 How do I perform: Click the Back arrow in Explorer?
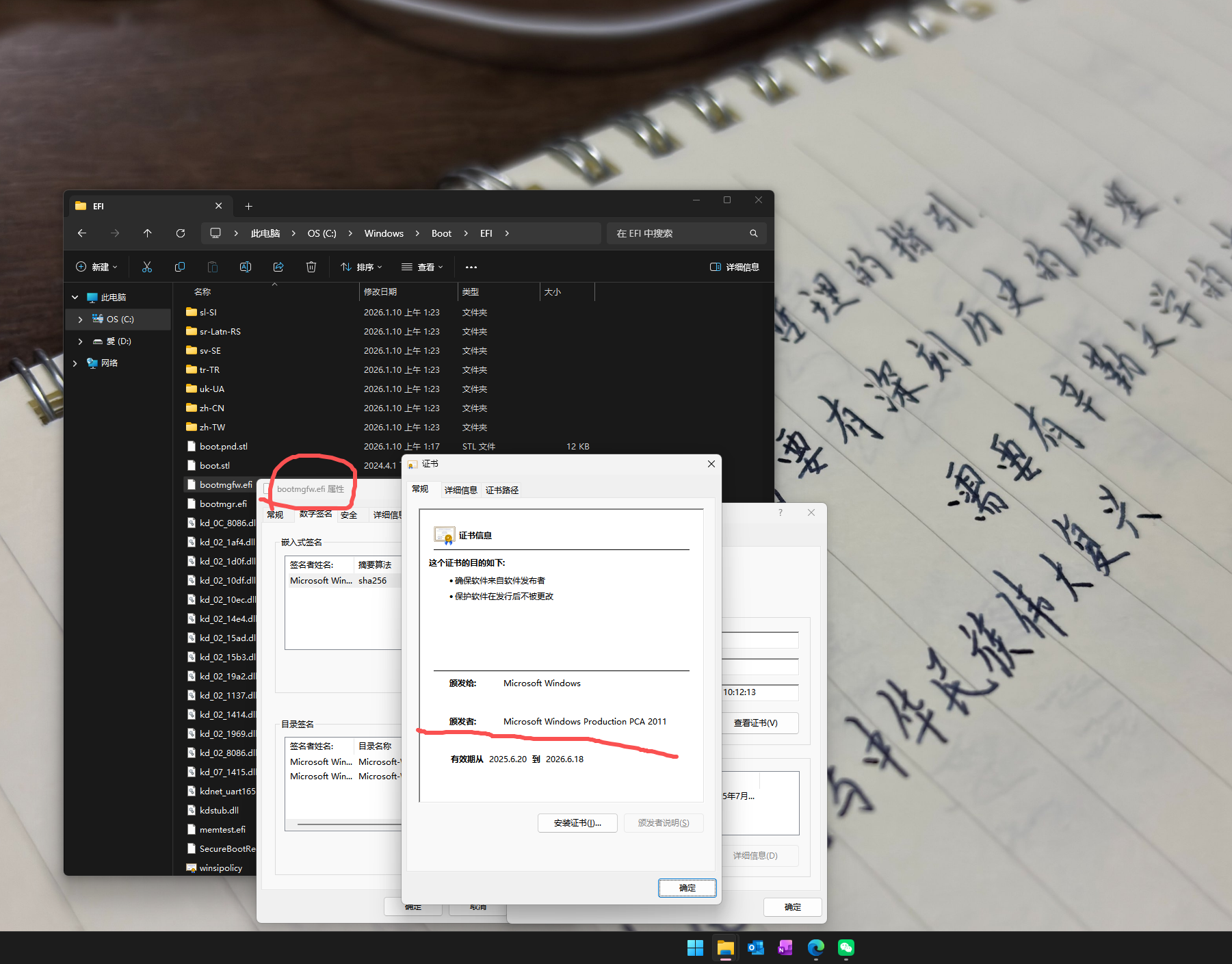tap(82, 233)
